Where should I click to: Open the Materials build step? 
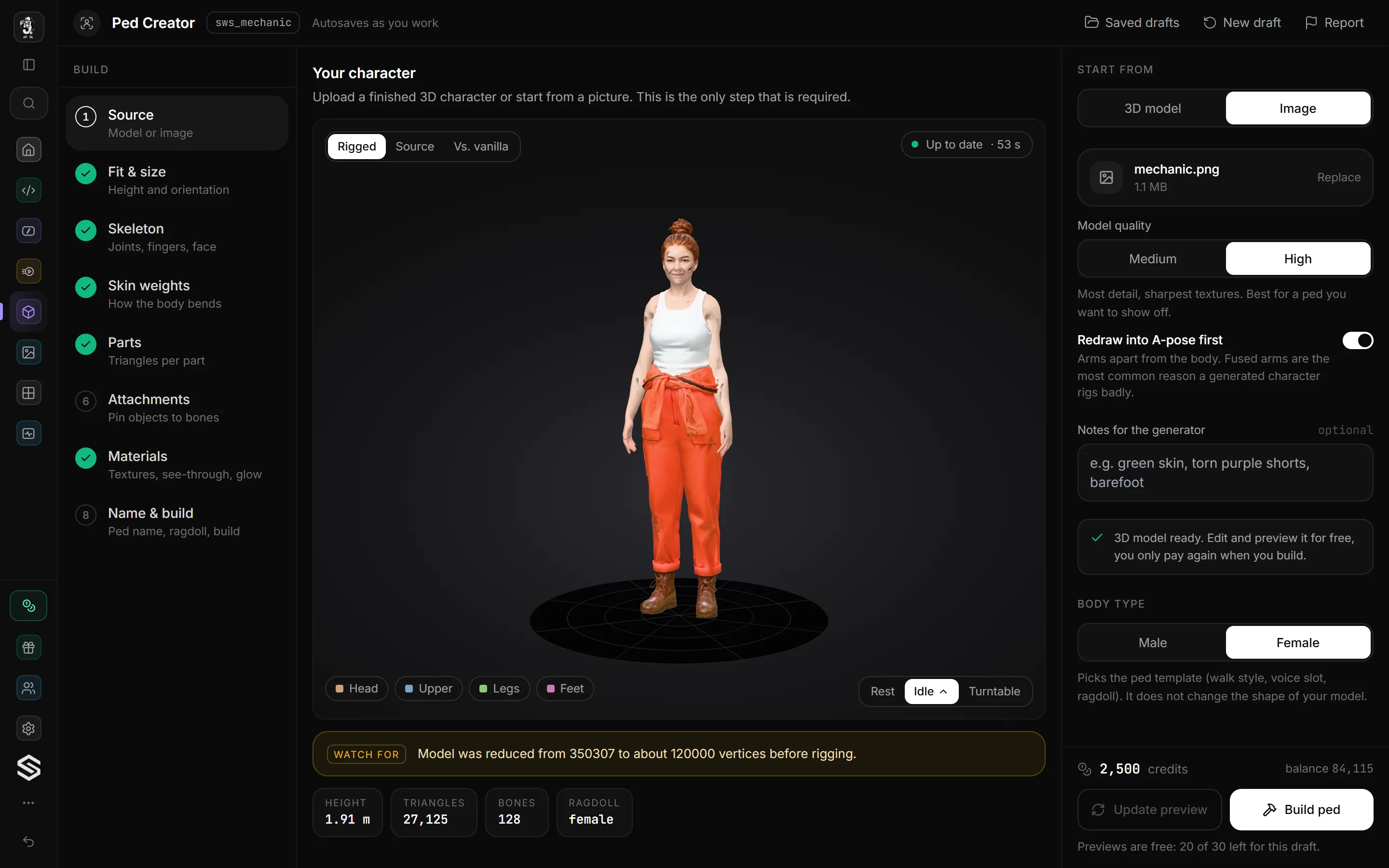tap(177, 464)
